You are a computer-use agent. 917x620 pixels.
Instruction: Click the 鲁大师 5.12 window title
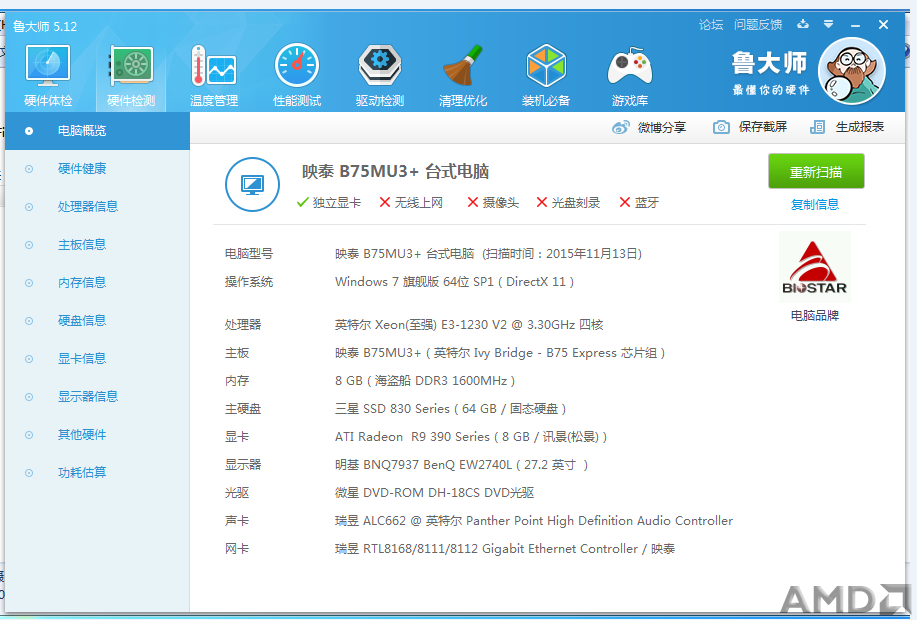45,26
